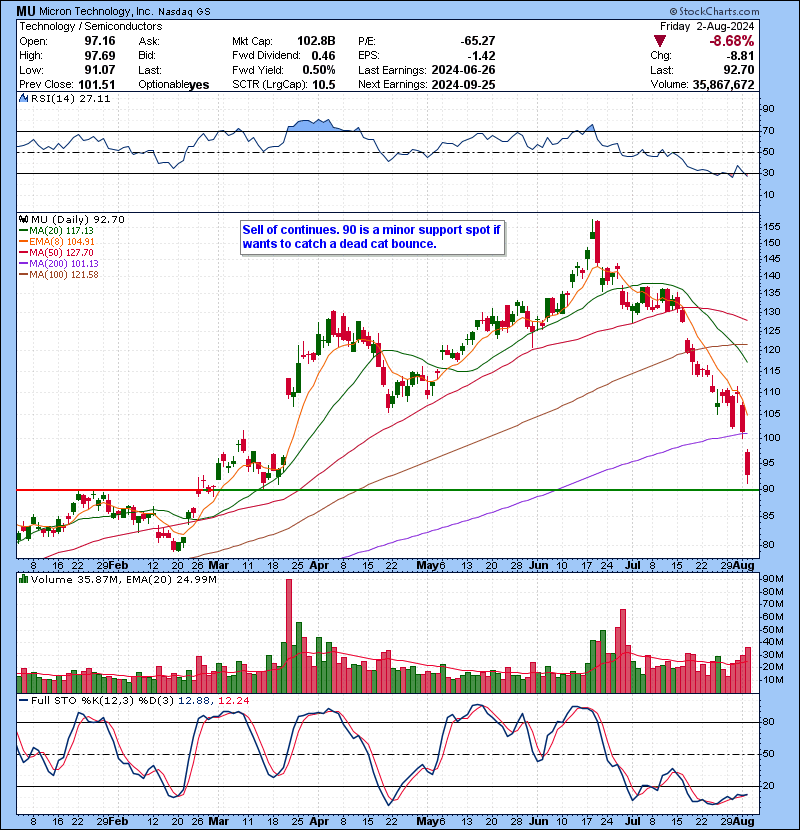This screenshot has width=800, height=830.
Task: Click the bar-chart icon beside Volume label
Action: click(23, 579)
